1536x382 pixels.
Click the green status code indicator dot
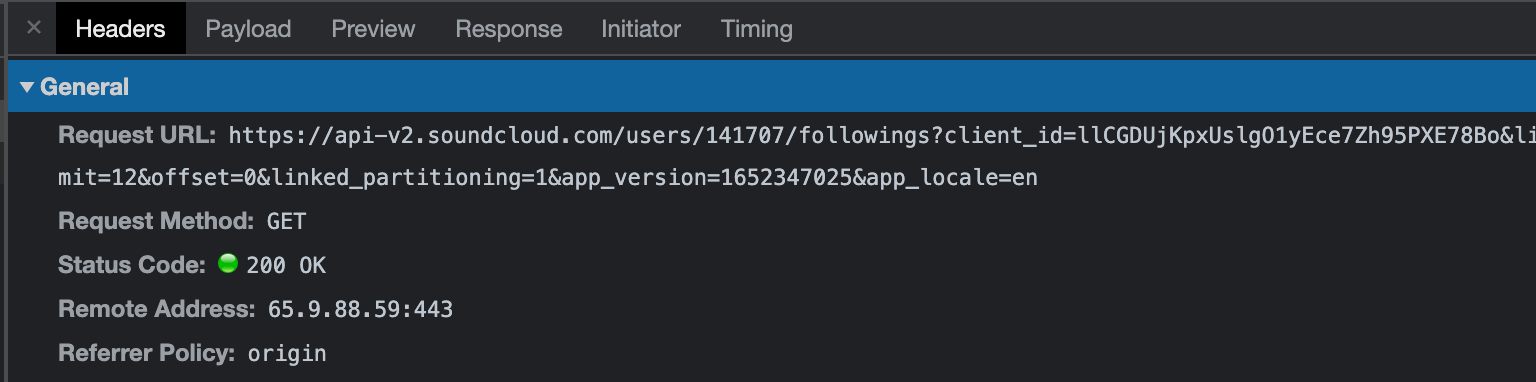(x=228, y=265)
